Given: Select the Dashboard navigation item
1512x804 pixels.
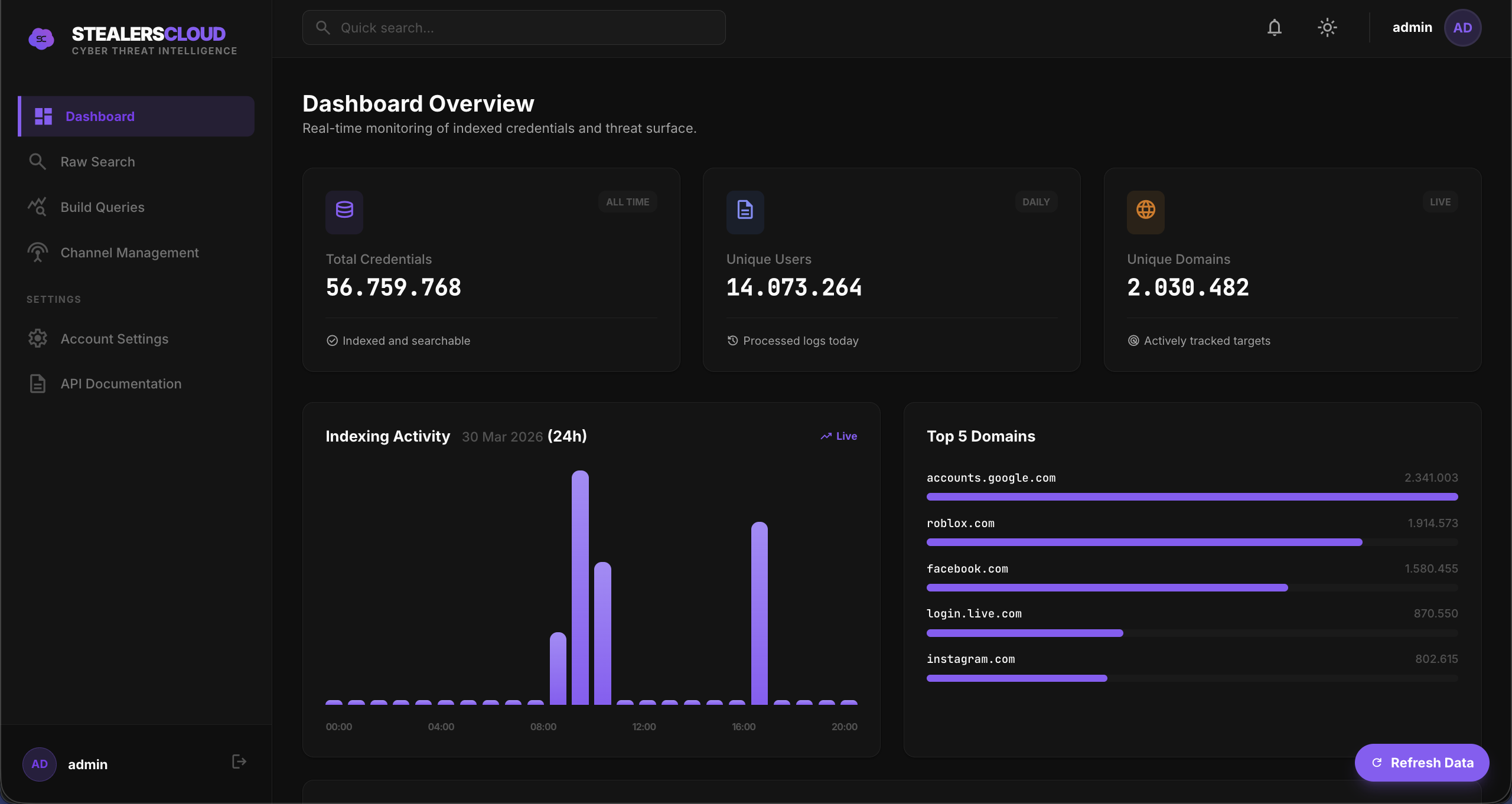Looking at the screenshot, I should click(99, 116).
